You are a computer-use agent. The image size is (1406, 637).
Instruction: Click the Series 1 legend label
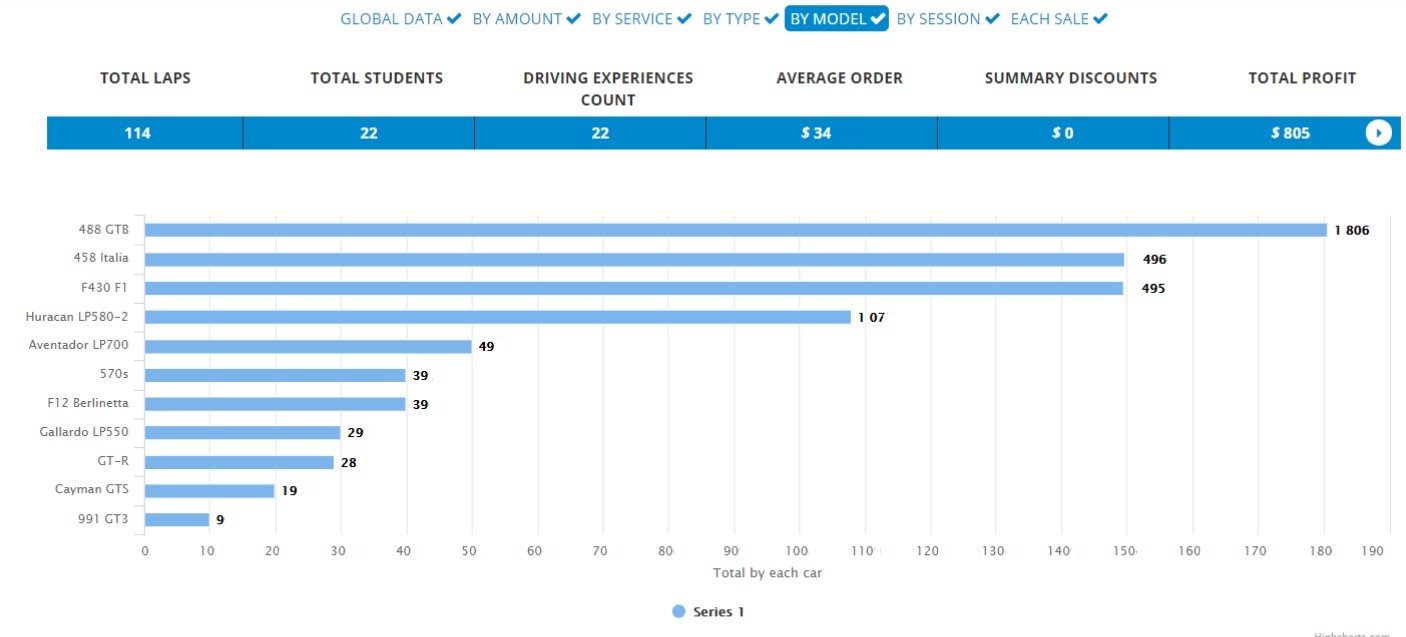(x=718, y=612)
